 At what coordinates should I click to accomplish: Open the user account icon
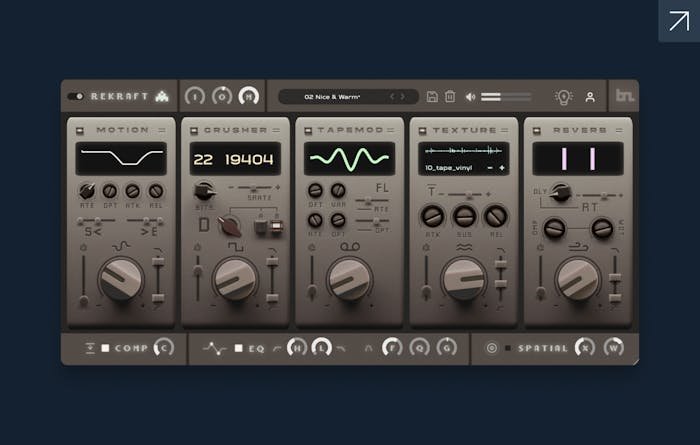click(x=590, y=97)
